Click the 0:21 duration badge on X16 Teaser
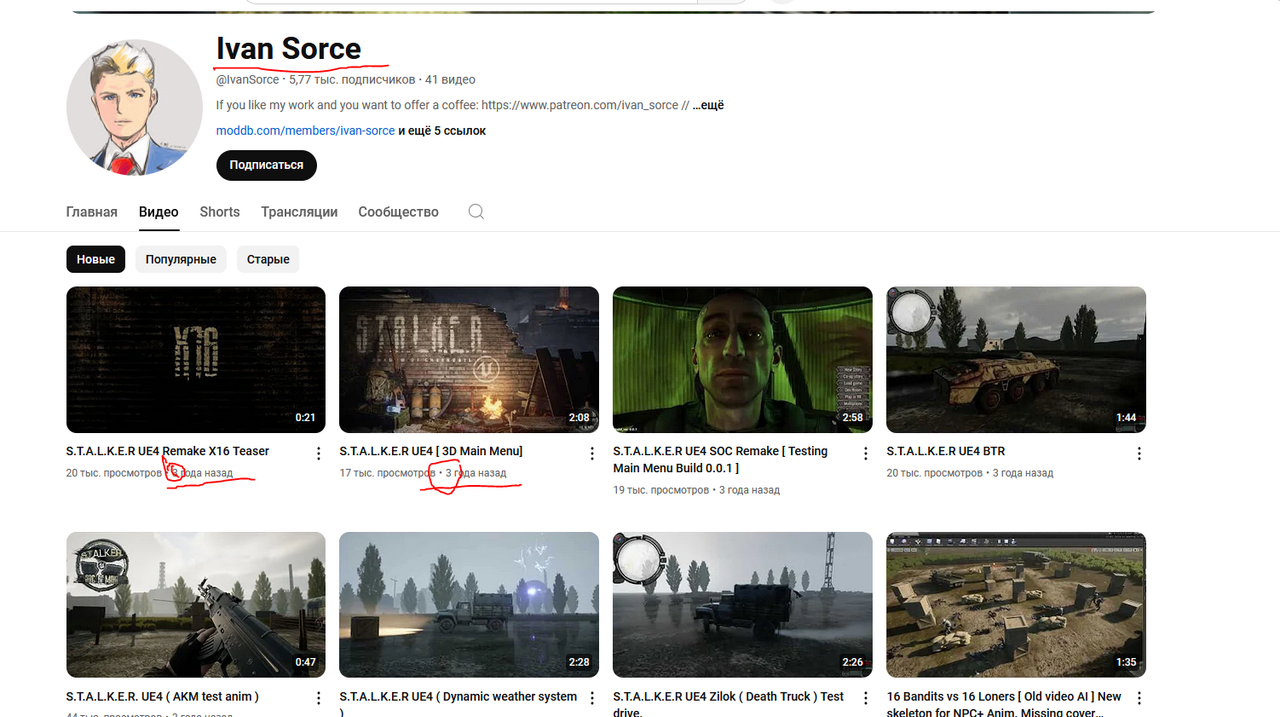Screen dimensions: 1280x717 [305, 418]
